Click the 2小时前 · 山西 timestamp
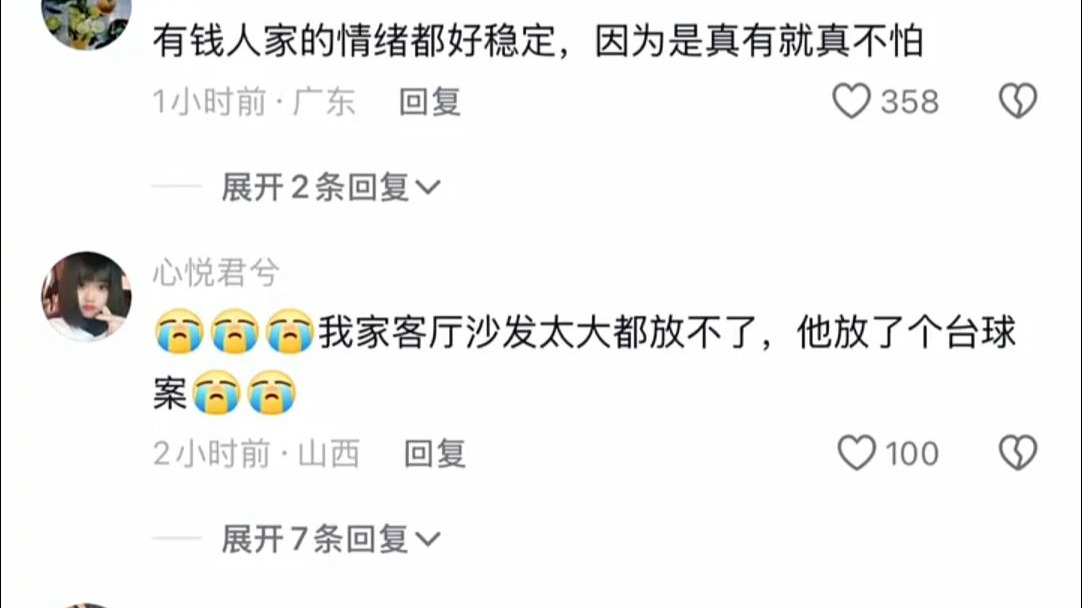This screenshot has height=608, width=1082. [x=256, y=453]
